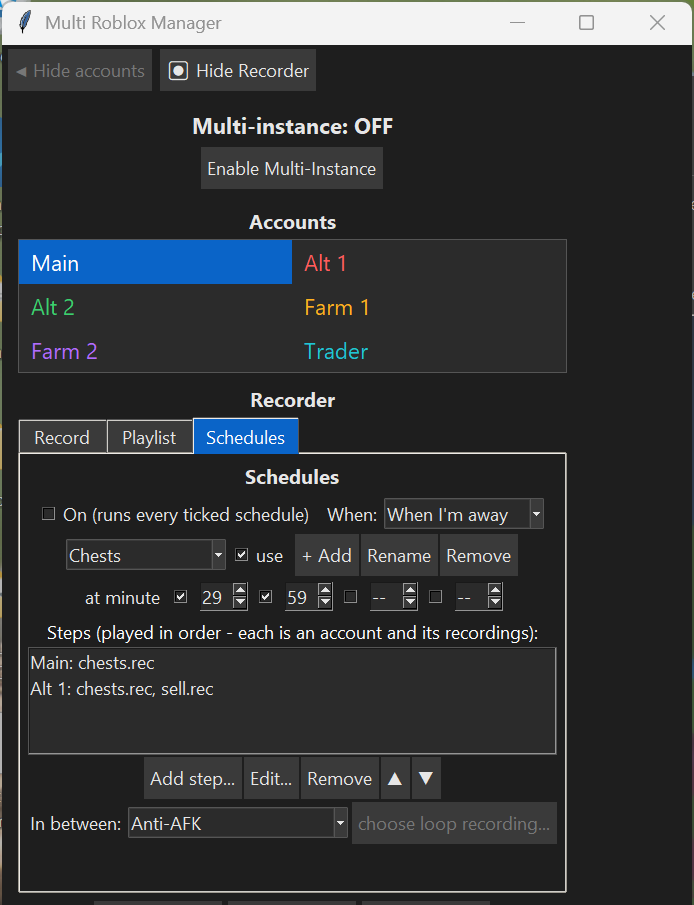Viewport: 694px width, 905px height.
Task: Increase the minute 29 spinner
Action: point(240,590)
